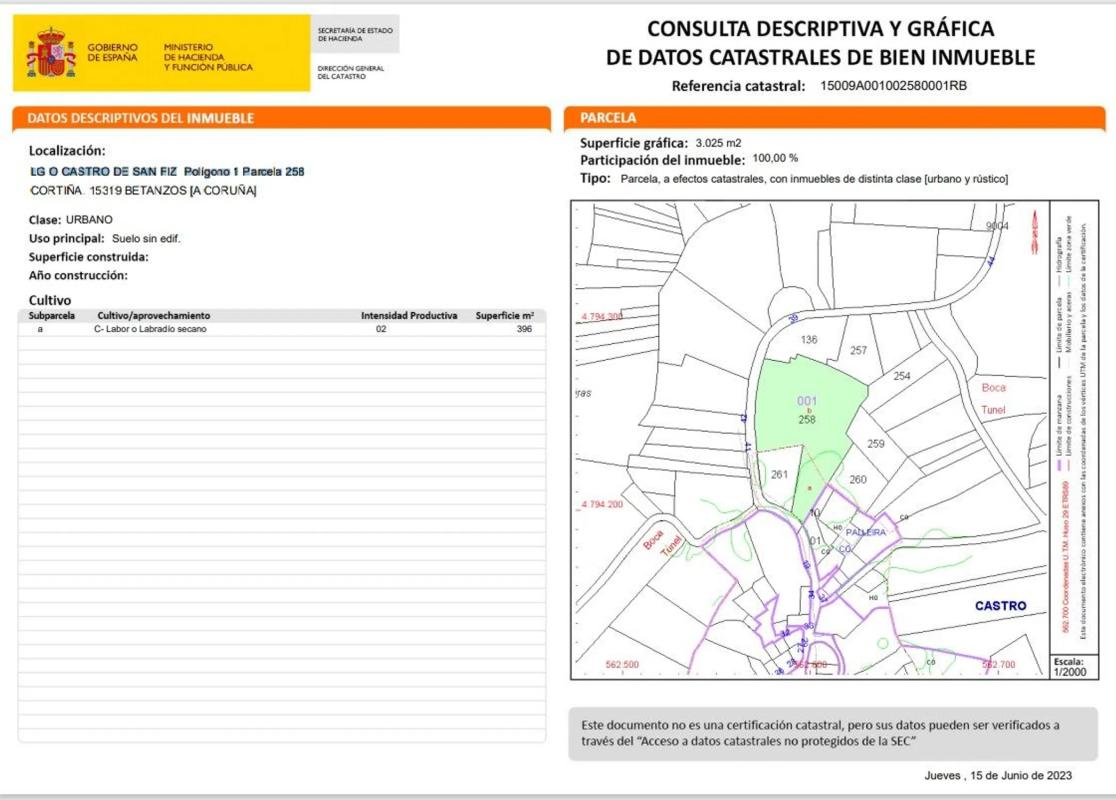This screenshot has height=800, width=1116.
Task: Click the Spanish coat of arms emblem
Action: click(51, 53)
